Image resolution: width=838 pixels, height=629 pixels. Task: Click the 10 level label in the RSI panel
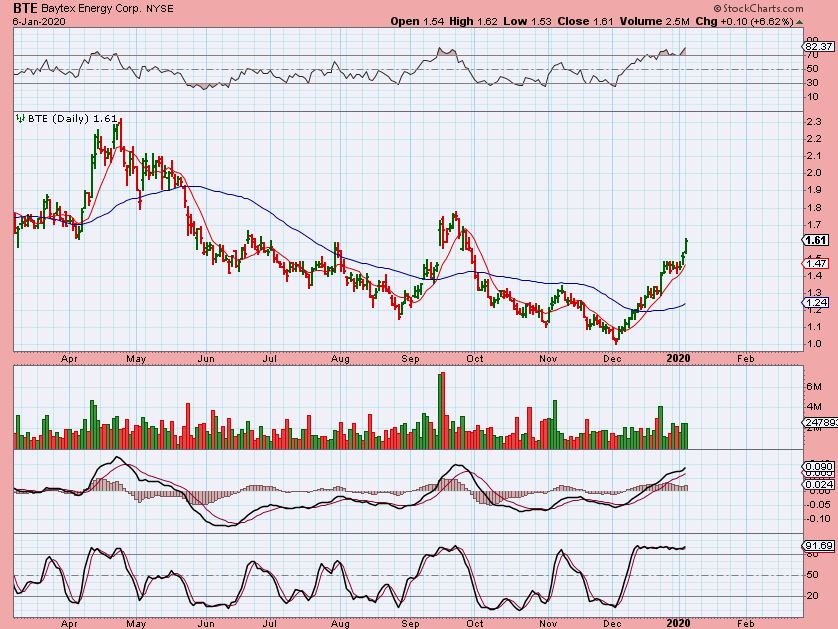(812, 97)
